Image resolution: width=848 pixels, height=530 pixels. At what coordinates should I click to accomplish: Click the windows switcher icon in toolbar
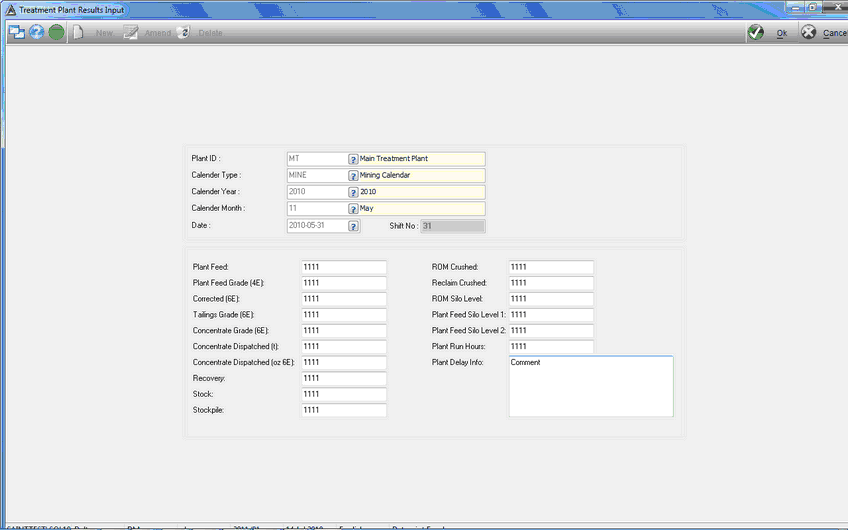[x=17, y=32]
